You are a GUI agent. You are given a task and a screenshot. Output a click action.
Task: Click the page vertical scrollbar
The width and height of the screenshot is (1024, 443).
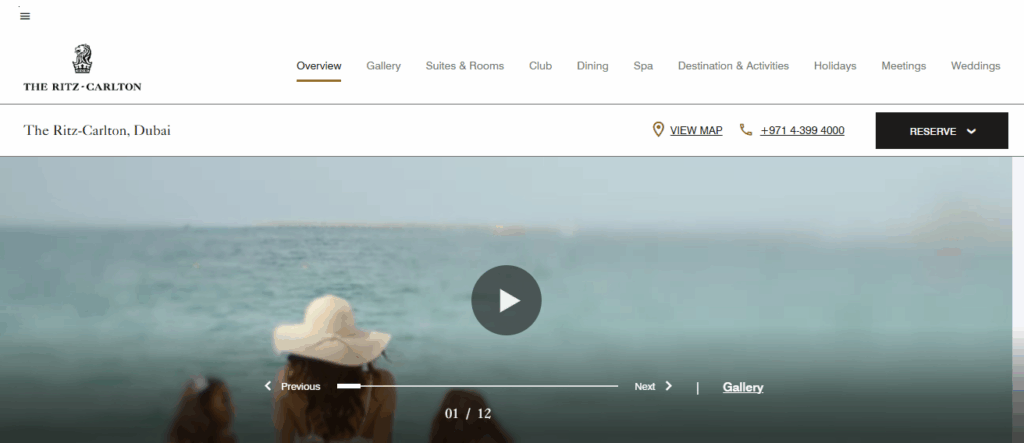pyautogui.click(x=1018, y=299)
